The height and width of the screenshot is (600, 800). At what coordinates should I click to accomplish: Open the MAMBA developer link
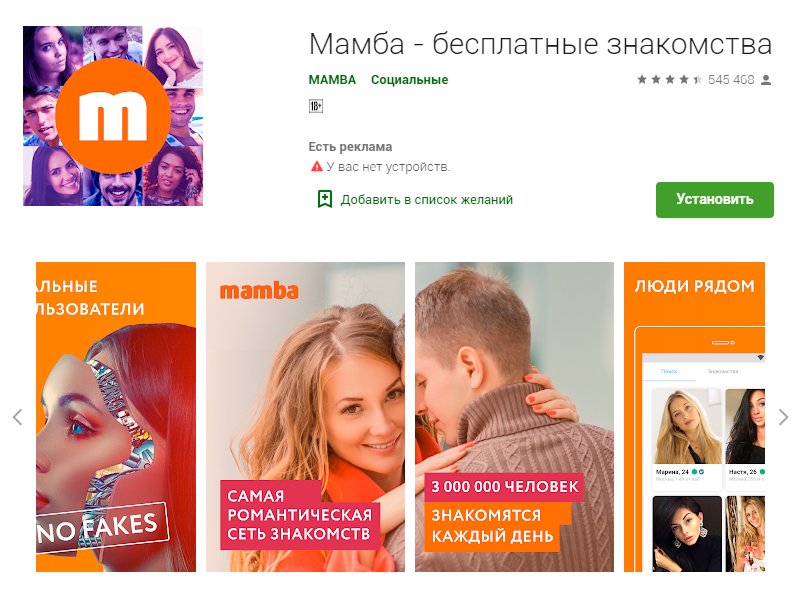pyautogui.click(x=332, y=80)
